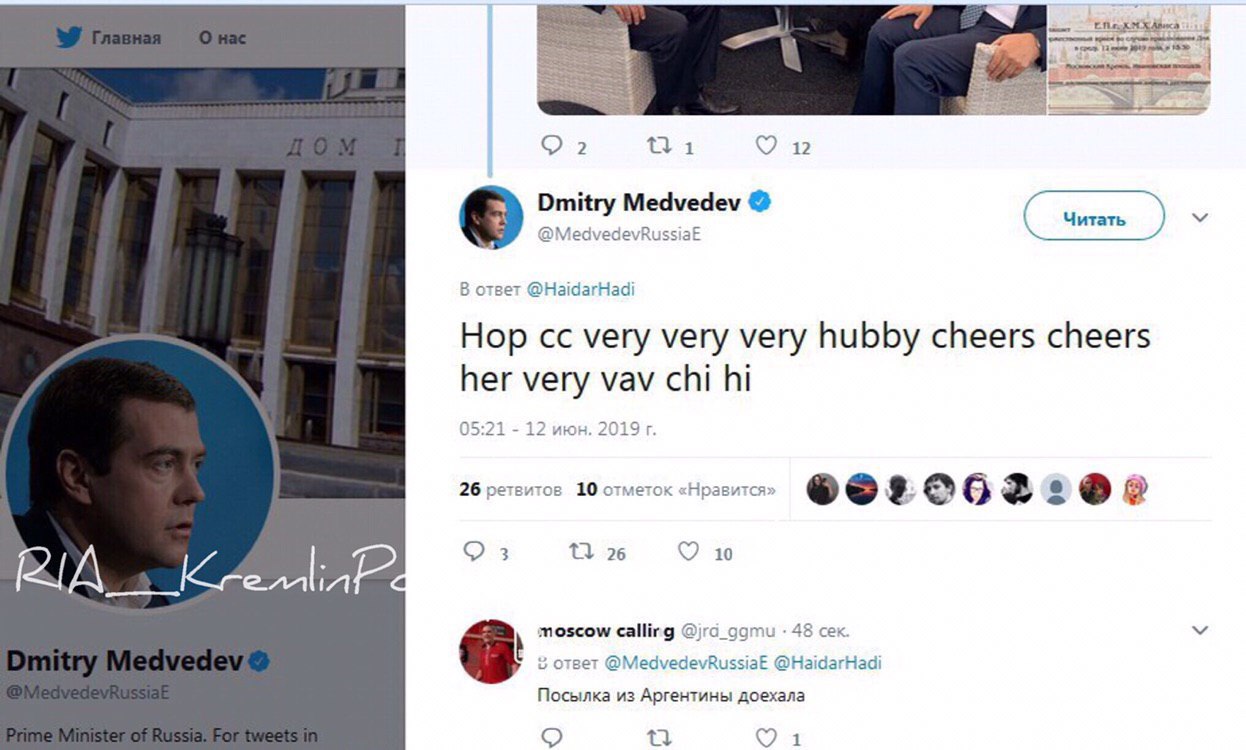Click the Читать follow button
1246x750 pixels.
click(x=1094, y=216)
